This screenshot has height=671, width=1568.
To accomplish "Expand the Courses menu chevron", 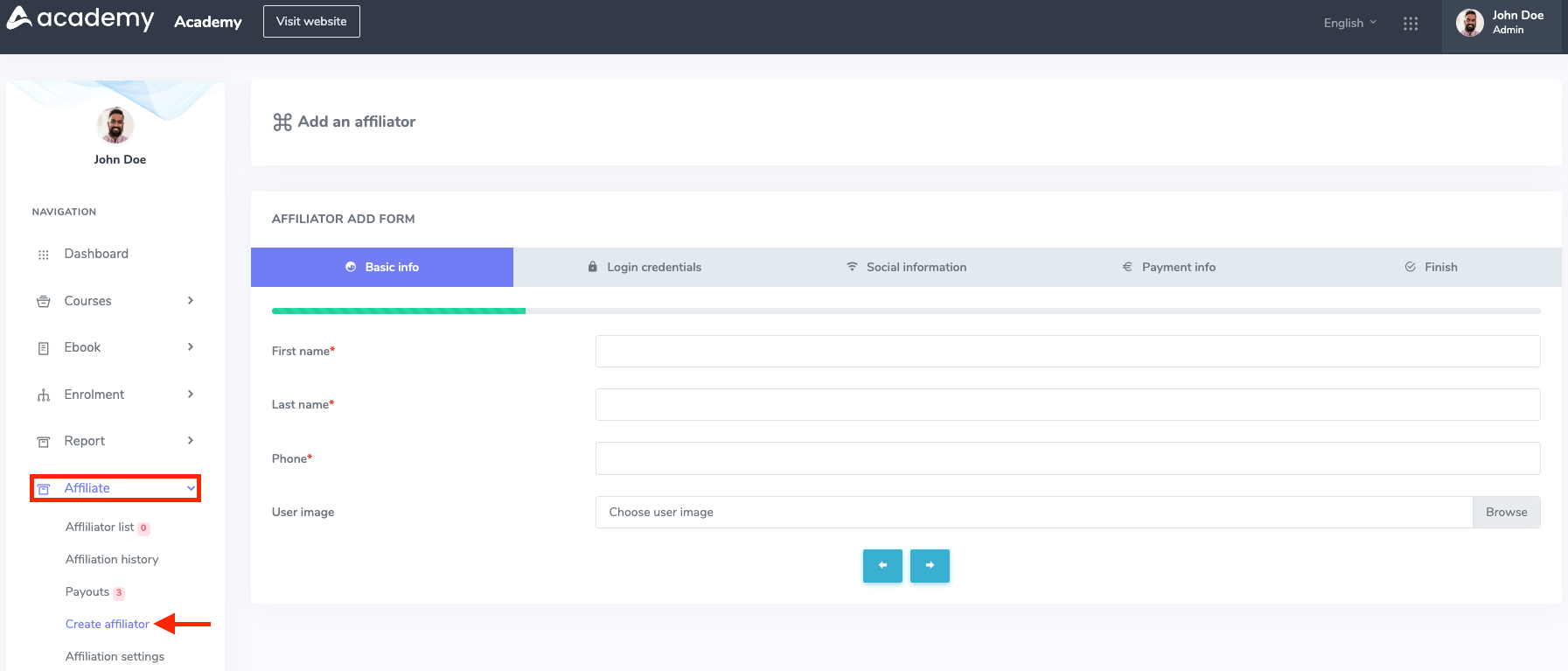I will click(x=191, y=301).
